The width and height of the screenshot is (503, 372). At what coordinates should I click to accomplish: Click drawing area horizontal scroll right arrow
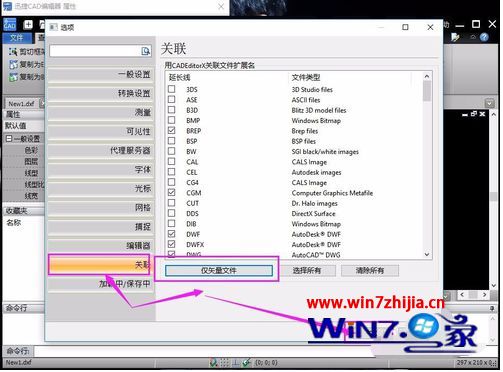(484, 295)
